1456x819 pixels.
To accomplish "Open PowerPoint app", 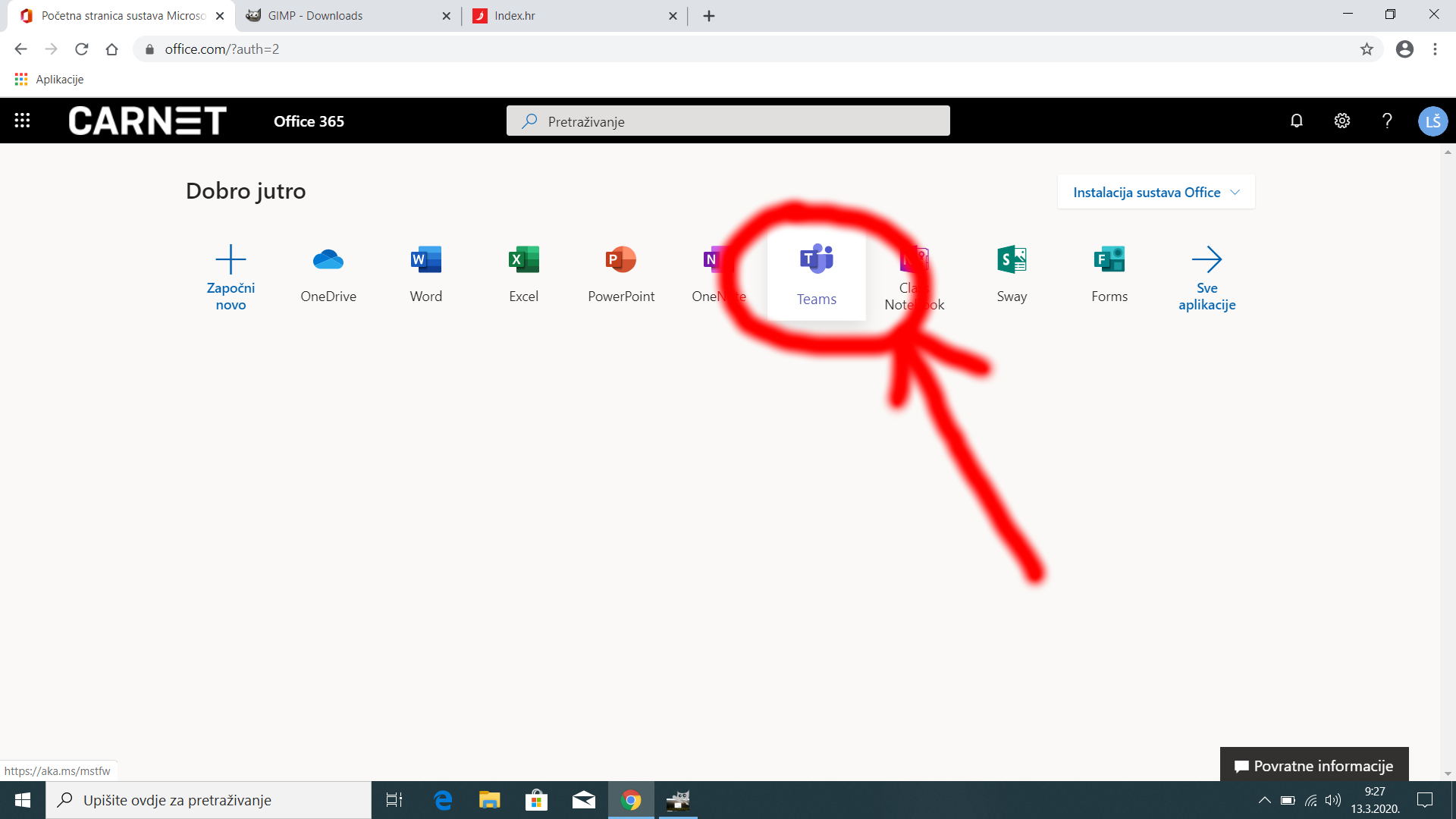I will pos(621,275).
